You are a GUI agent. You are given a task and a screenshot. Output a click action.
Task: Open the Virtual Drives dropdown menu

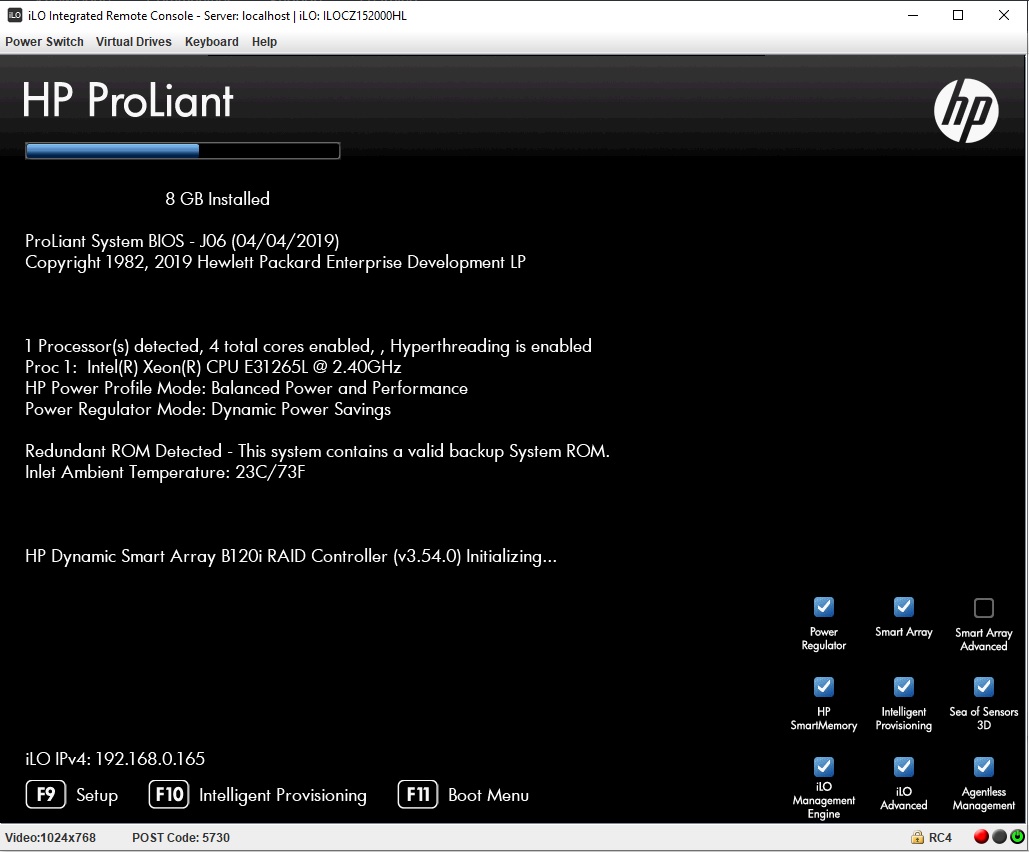click(x=133, y=42)
